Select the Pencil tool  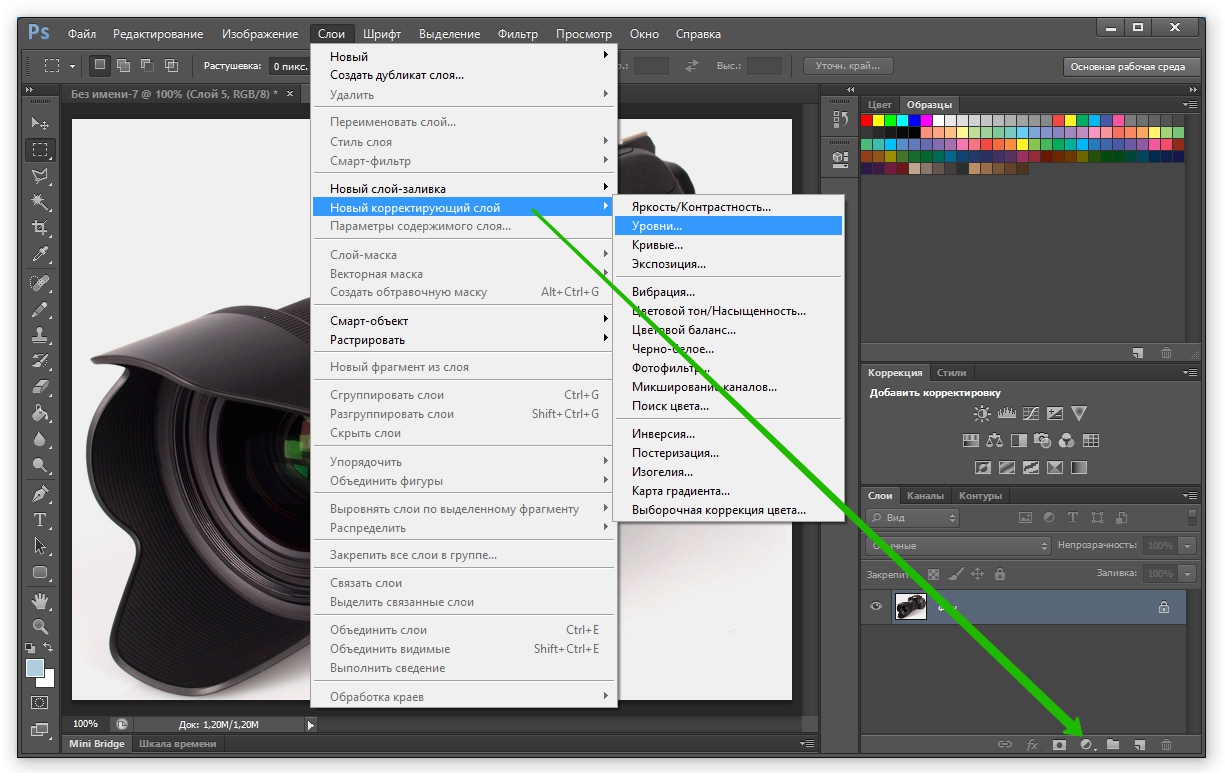(x=40, y=308)
